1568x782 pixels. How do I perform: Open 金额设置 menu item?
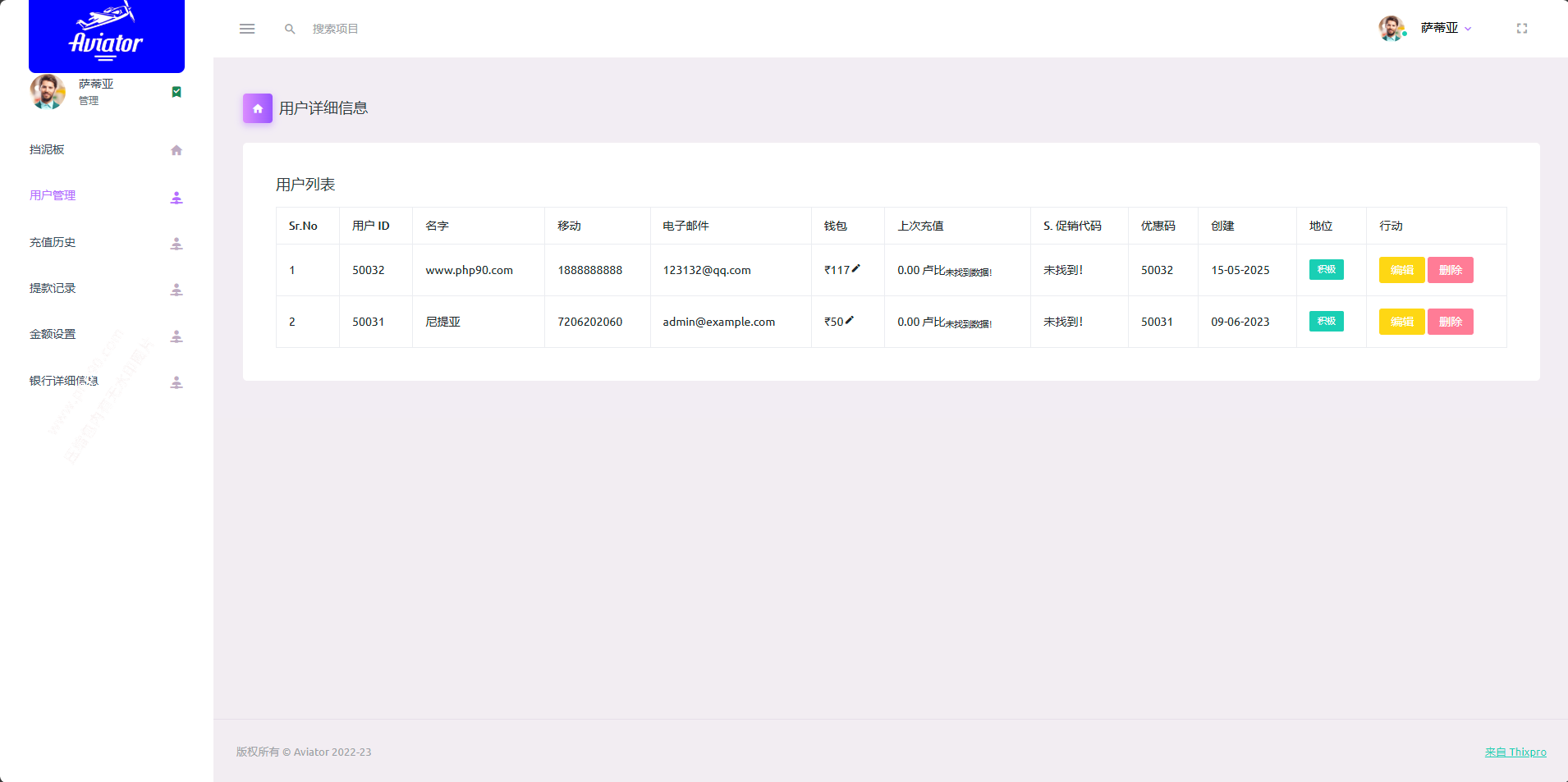[53, 334]
